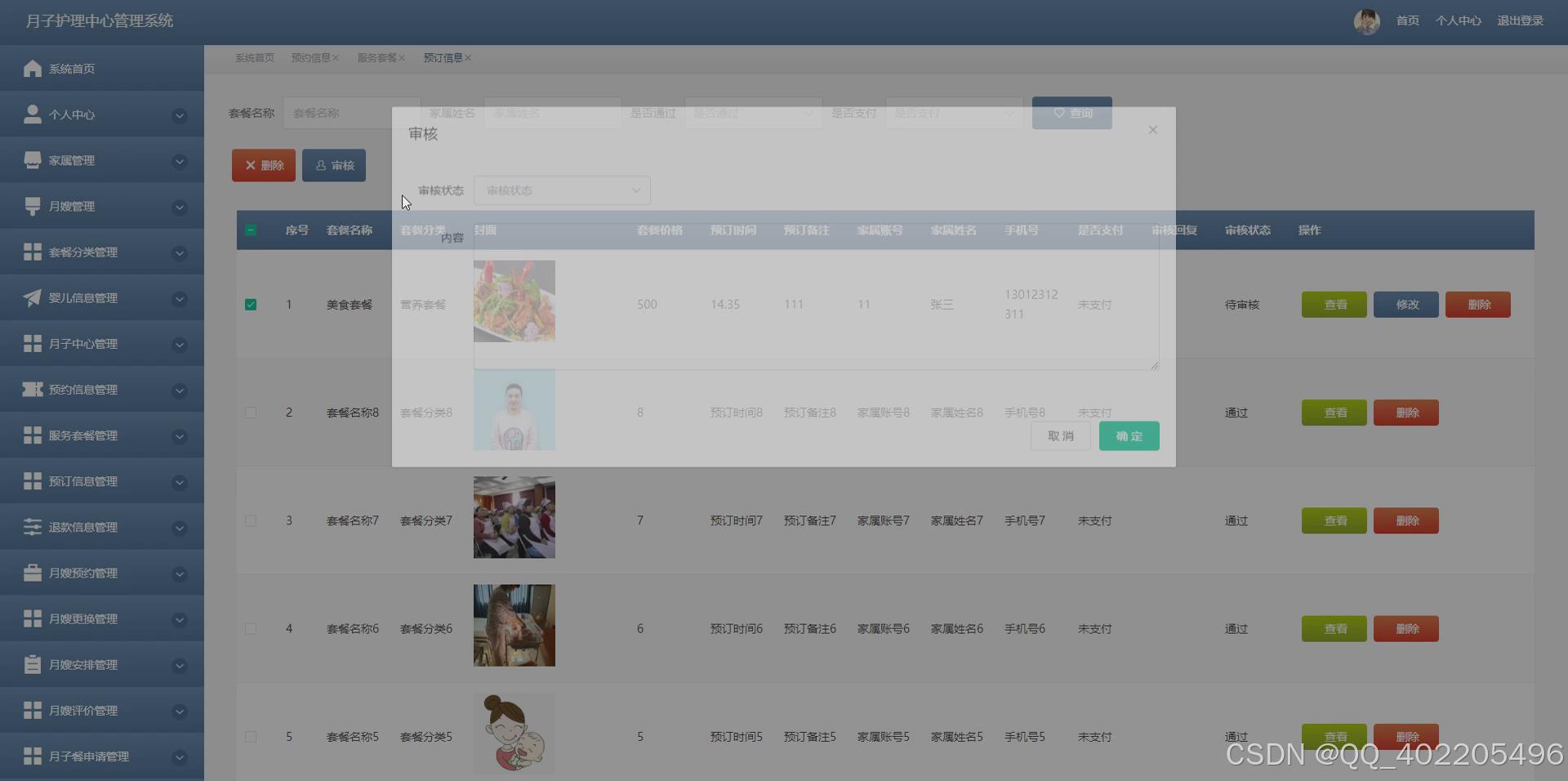Click the grid icon for 月嫂更换管理

pyautogui.click(x=33, y=618)
